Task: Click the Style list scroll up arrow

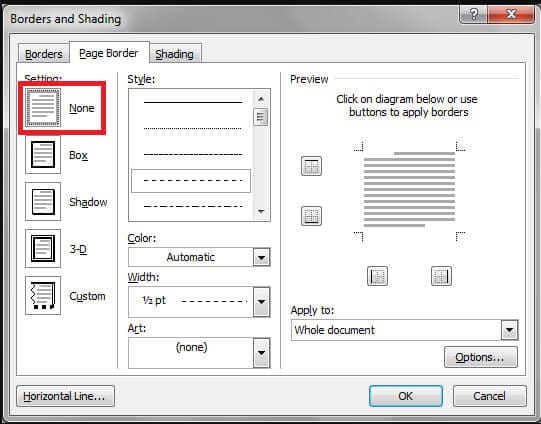Action: pos(261,99)
